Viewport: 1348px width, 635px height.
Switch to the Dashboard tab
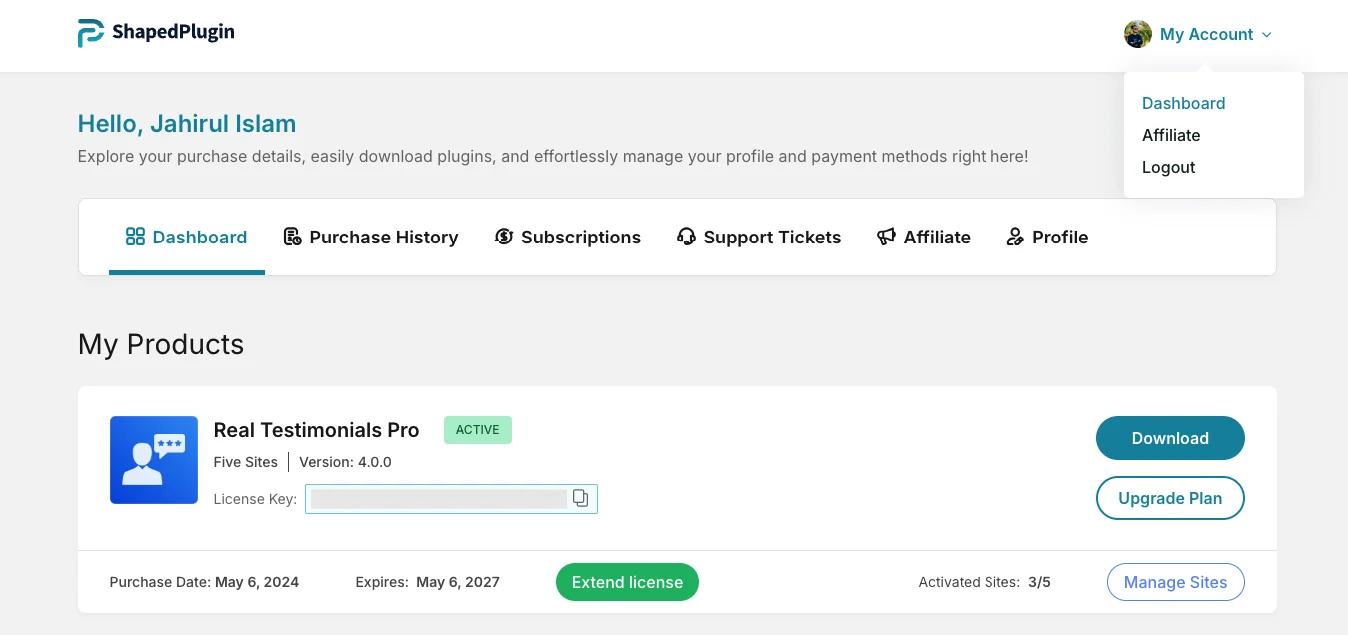coord(187,237)
